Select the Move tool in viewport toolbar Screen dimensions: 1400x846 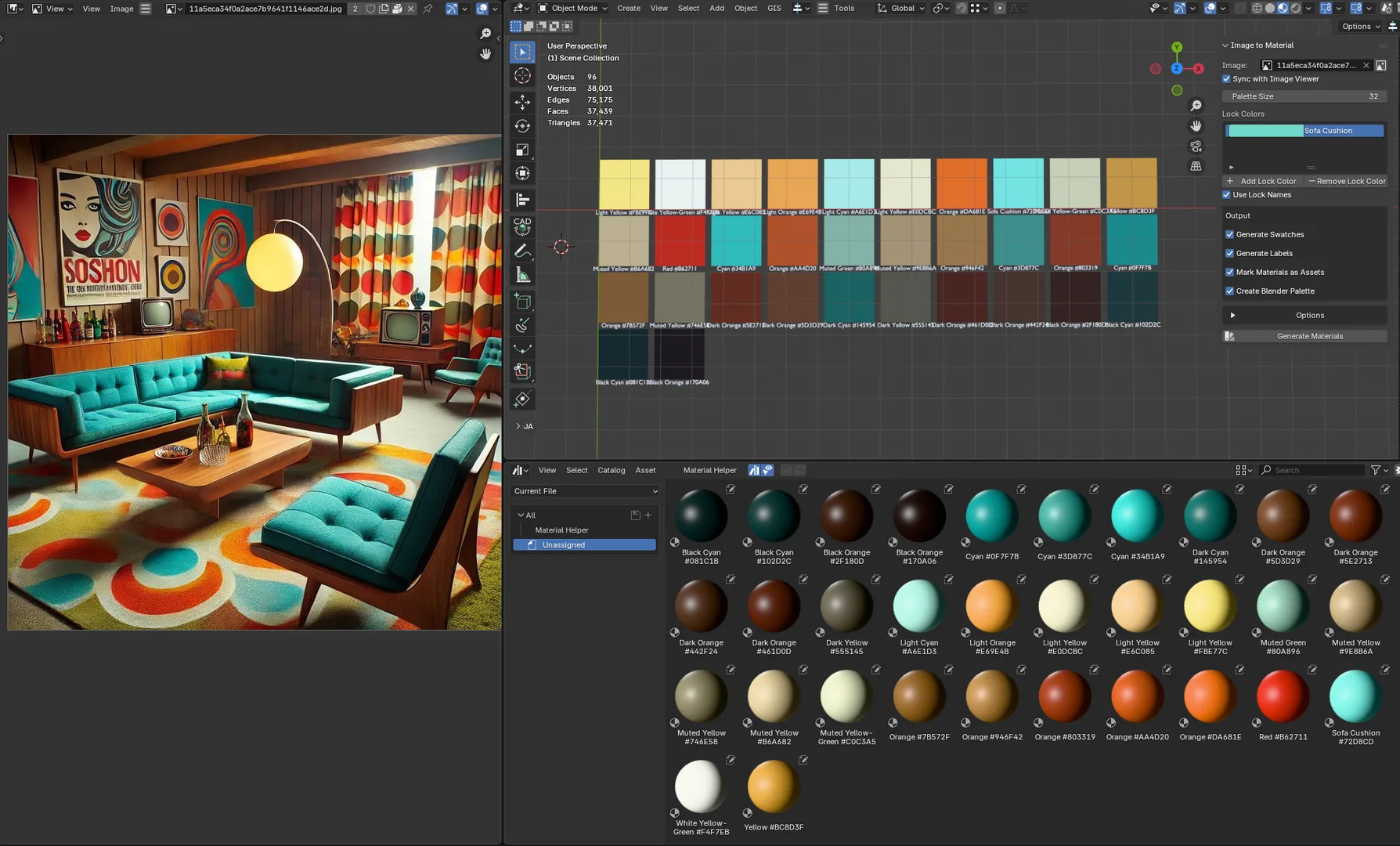point(522,102)
